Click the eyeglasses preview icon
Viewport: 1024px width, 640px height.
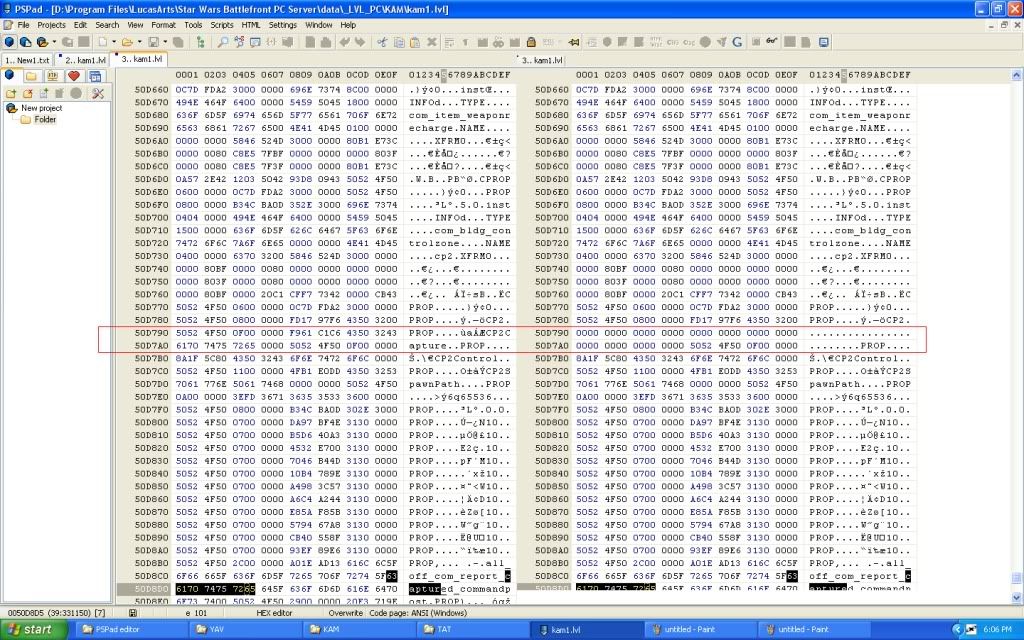pyautogui.click(x=771, y=41)
